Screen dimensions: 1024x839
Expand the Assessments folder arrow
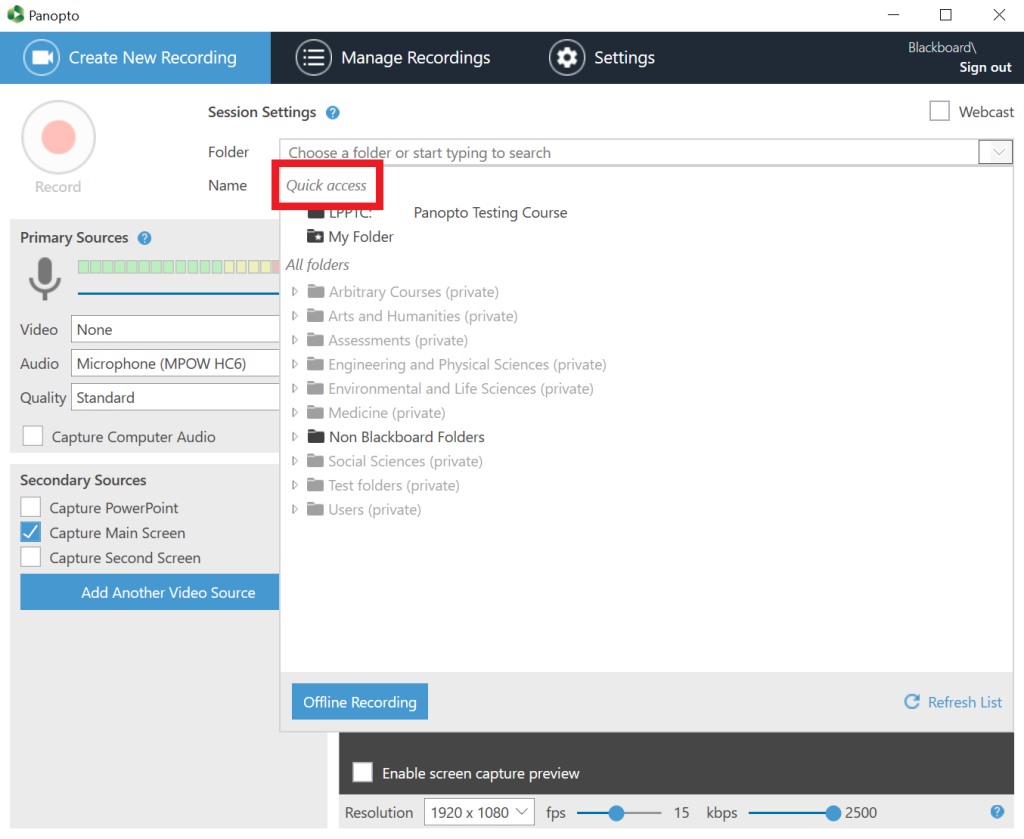[x=295, y=340]
